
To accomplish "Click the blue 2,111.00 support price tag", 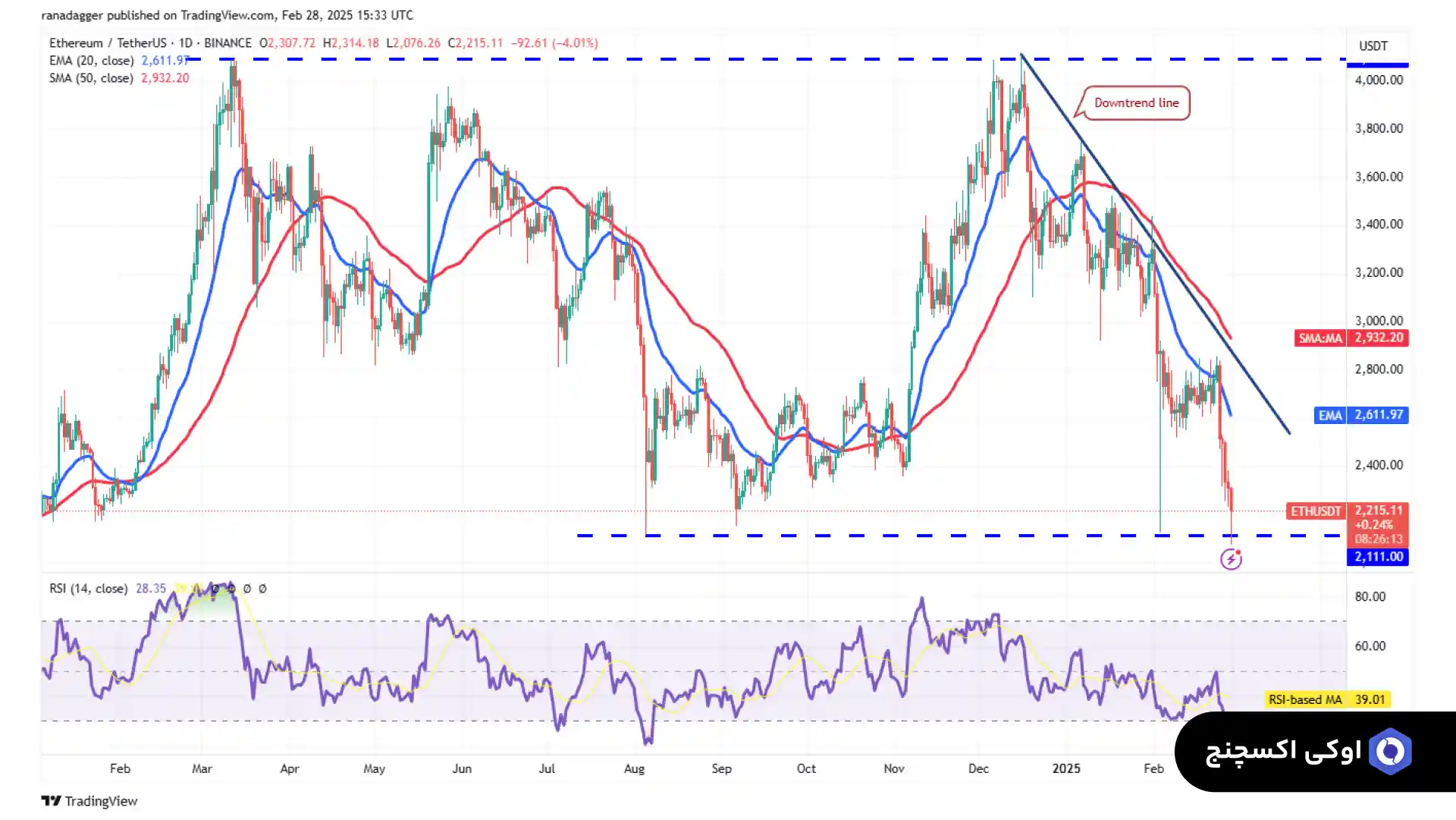I will pos(1378,557).
